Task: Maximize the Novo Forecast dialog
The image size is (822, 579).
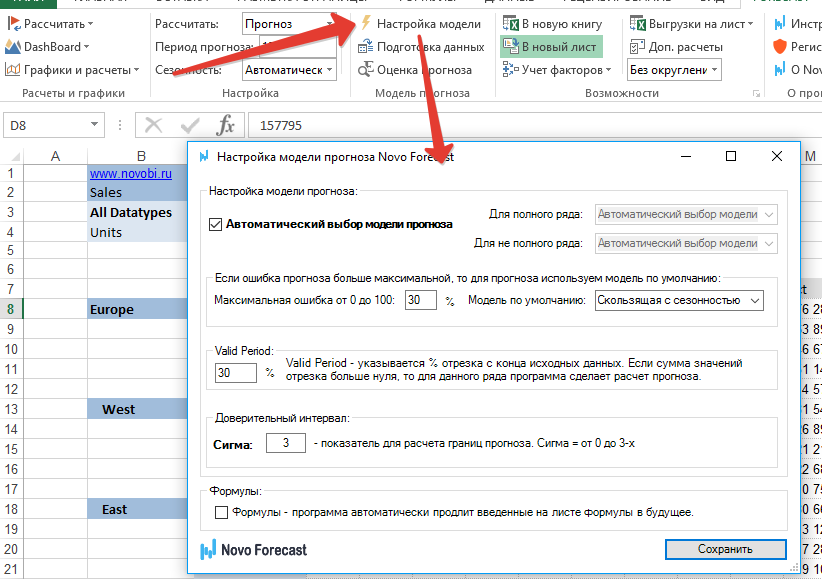Action: tap(731, 156)
